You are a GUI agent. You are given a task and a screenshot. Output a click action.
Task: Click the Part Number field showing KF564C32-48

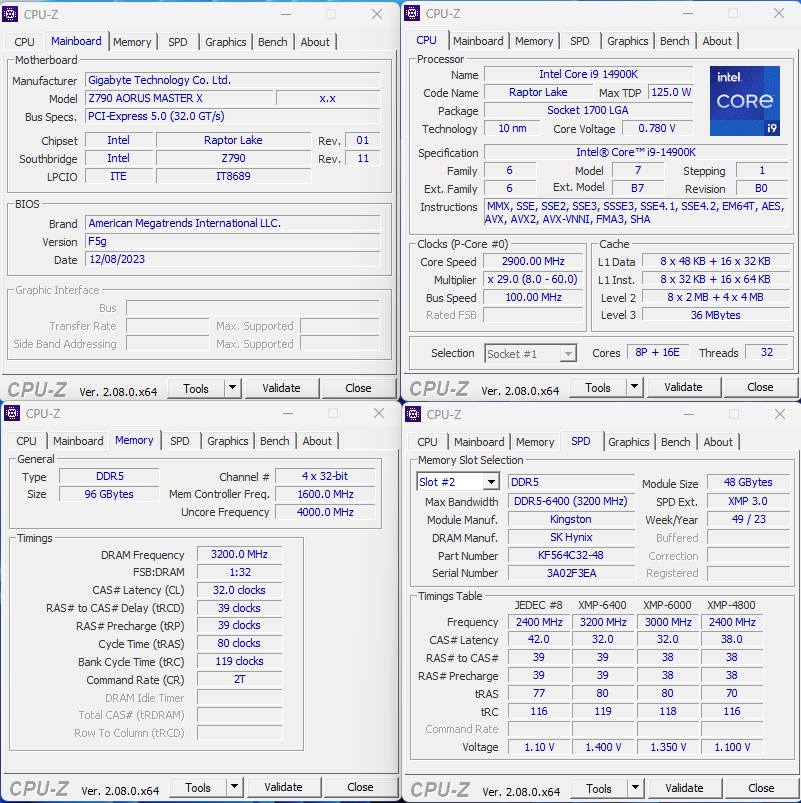coord(570,555)
